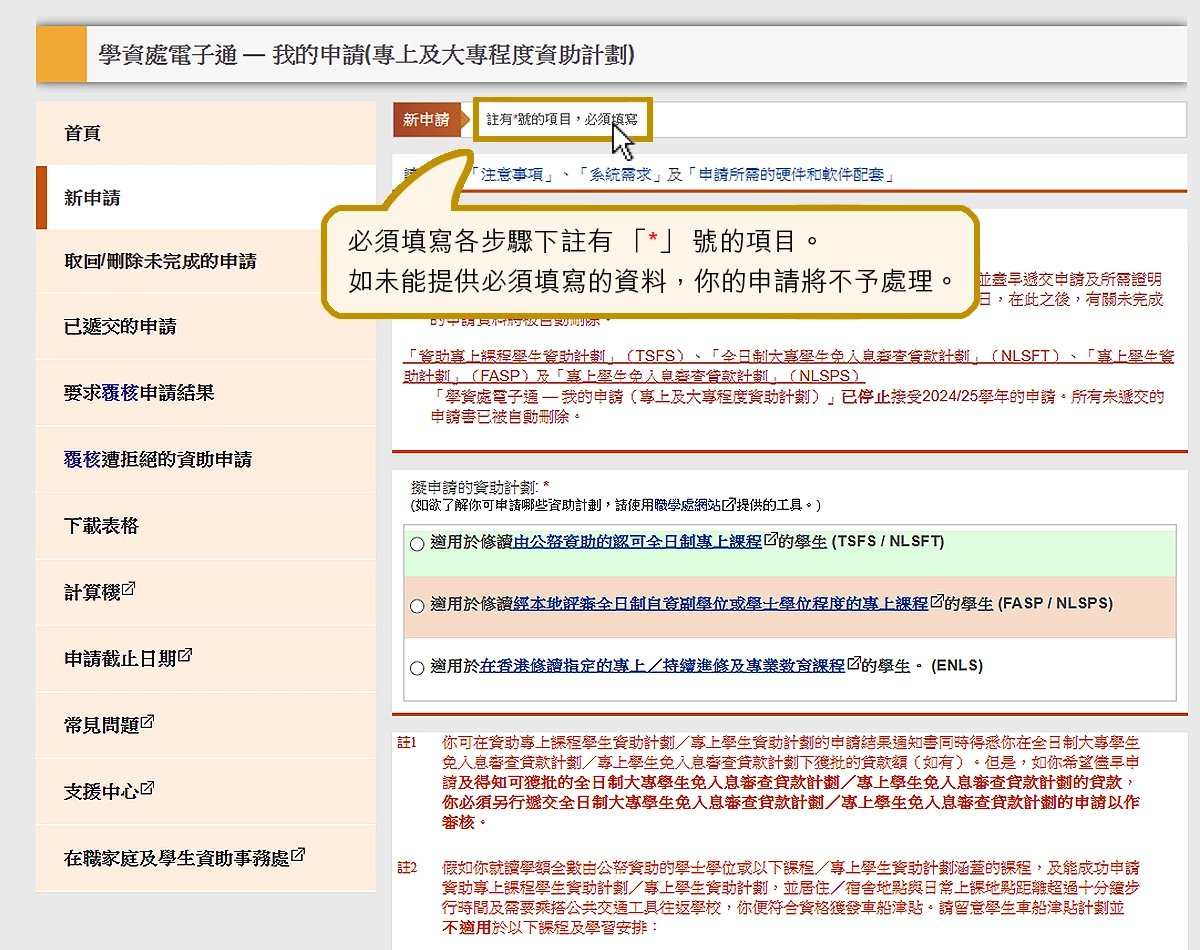Open the 常見問題 sidebar link
The image size is (1200, 950).
pos(206,724)
